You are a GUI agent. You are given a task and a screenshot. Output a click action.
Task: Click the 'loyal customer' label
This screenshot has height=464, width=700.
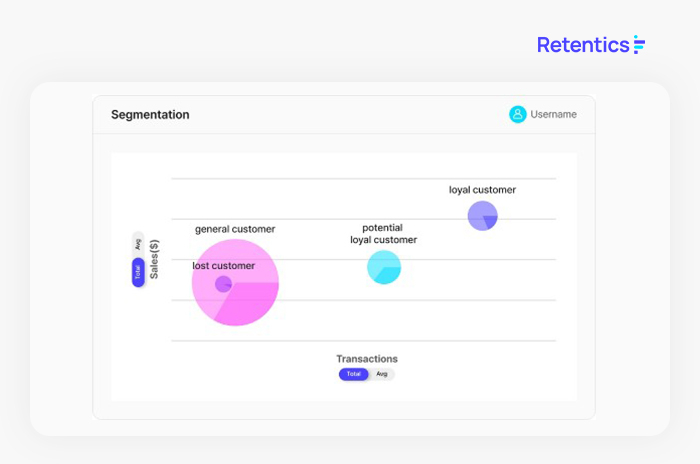pyautogui.click(x=482, y=189)
